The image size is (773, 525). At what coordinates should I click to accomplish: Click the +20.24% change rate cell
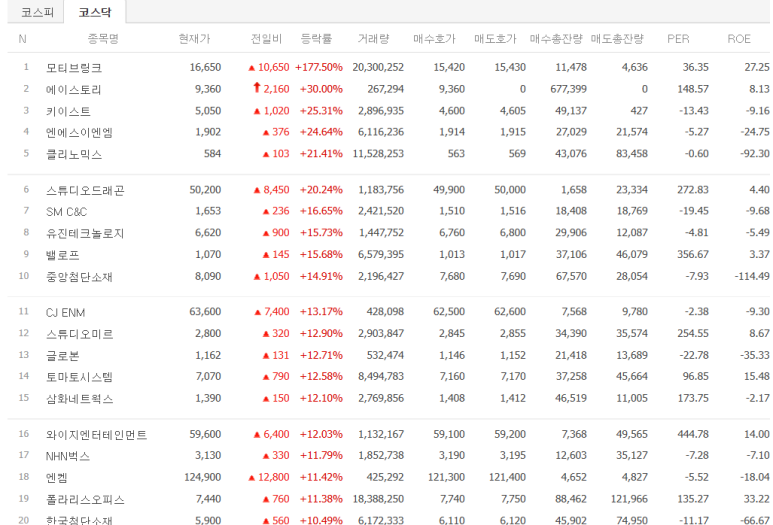click(x=321, y=190)
